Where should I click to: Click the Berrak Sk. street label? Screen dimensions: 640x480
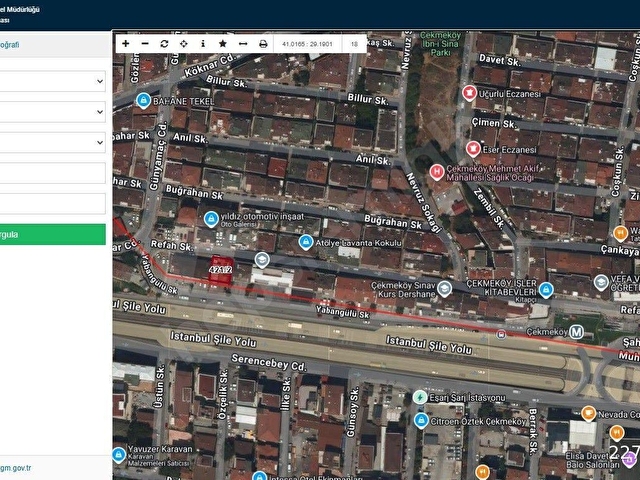[533, 431]
